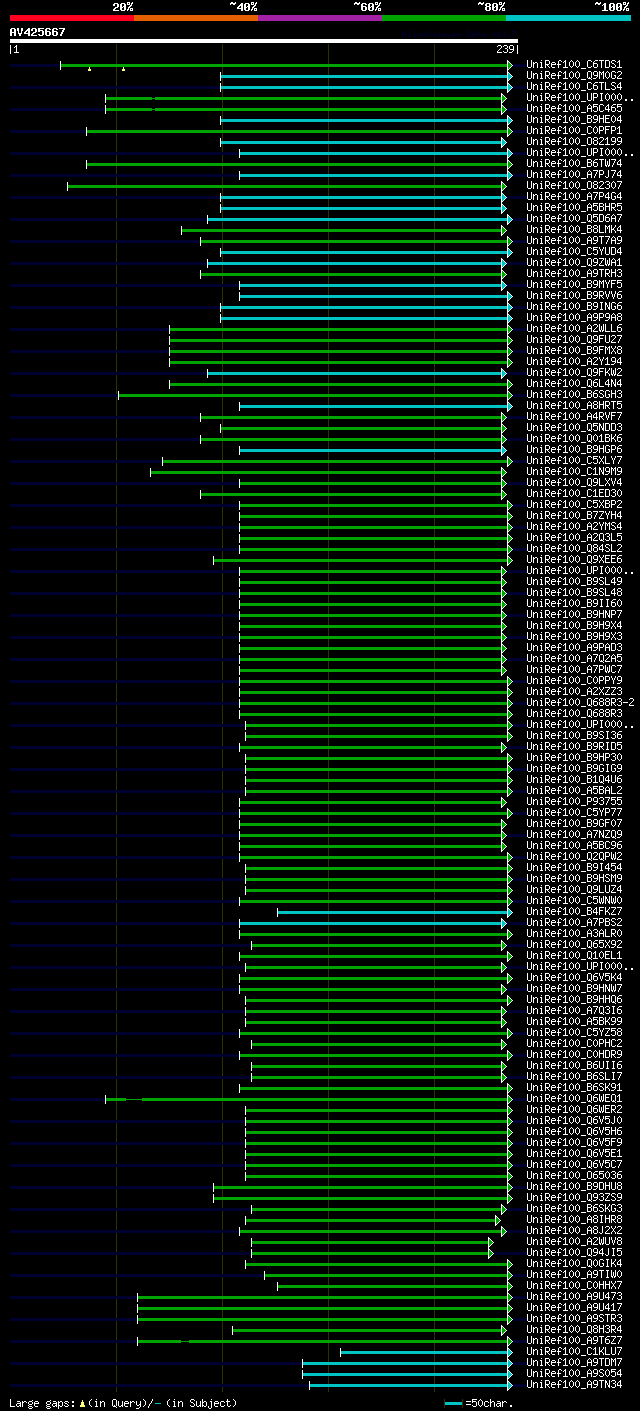Screen dimensions: 640x1411
Task: Click the cyan alignment bar for B4FKZ7
Action: click(395, 911)
